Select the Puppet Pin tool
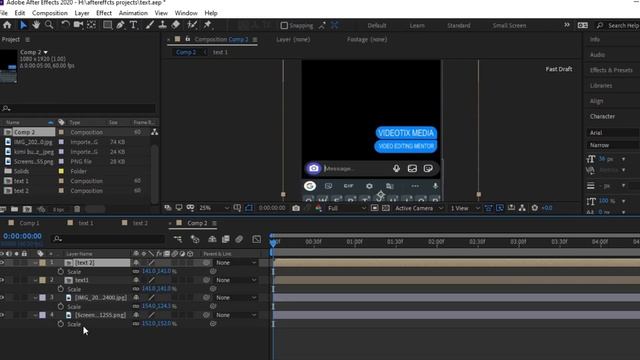Screen dimensions: 640x360 coord(207,25)
